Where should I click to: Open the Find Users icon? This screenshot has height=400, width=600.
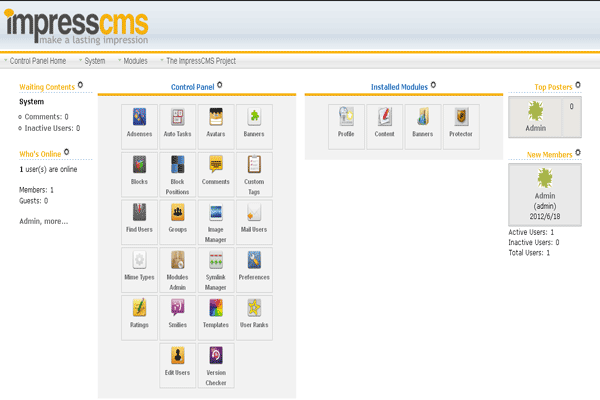[x=139, y=222]
